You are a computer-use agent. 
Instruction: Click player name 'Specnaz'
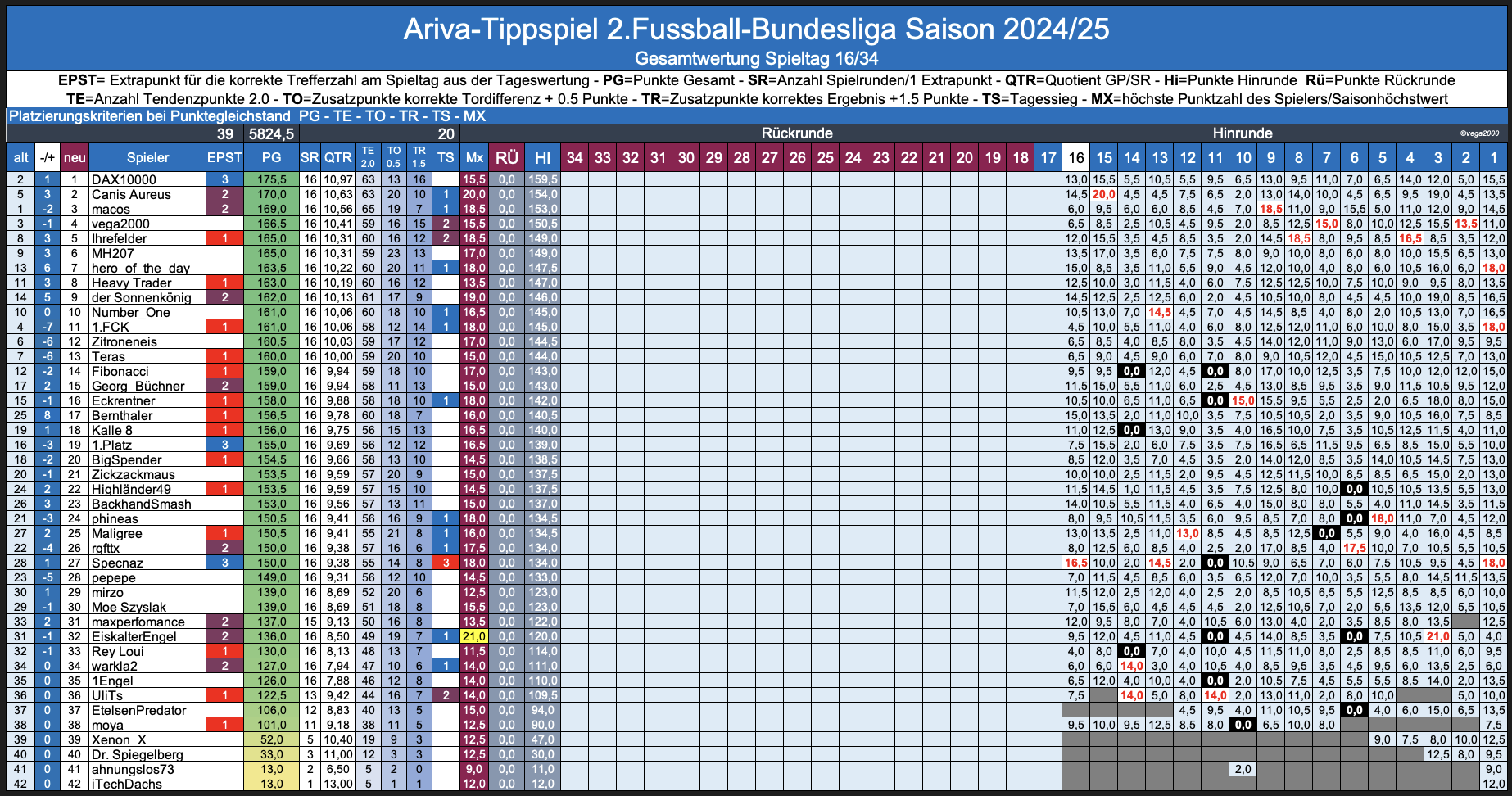(118, 563)
